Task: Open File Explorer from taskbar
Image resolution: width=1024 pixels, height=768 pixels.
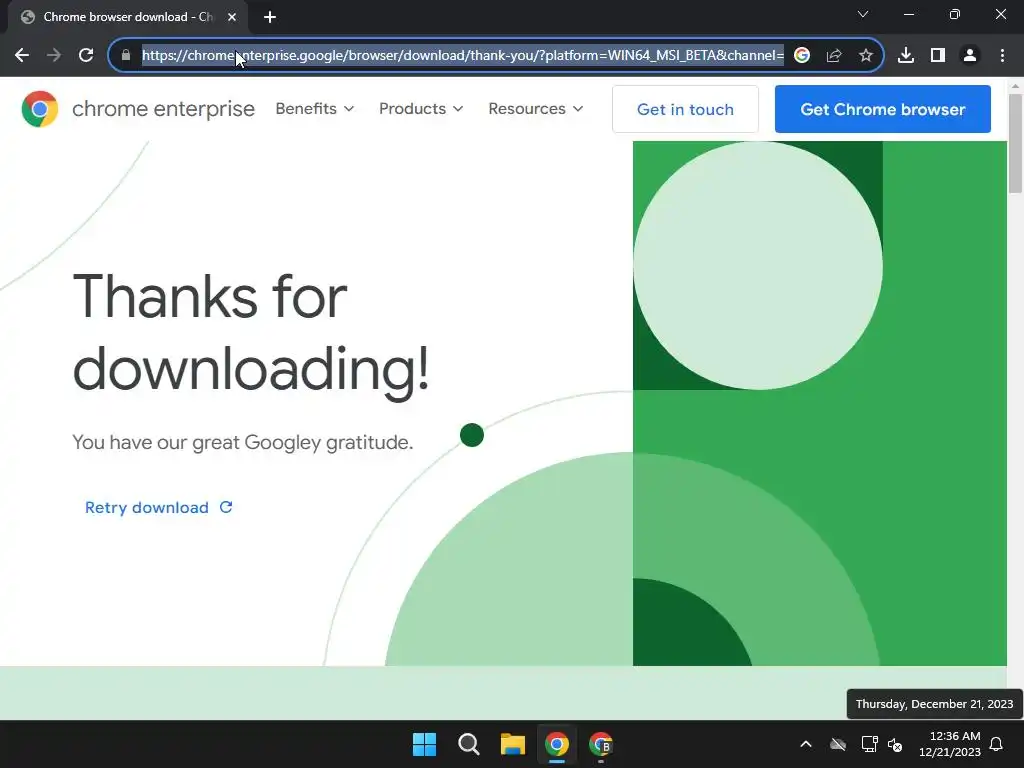Action: point(513,744)
